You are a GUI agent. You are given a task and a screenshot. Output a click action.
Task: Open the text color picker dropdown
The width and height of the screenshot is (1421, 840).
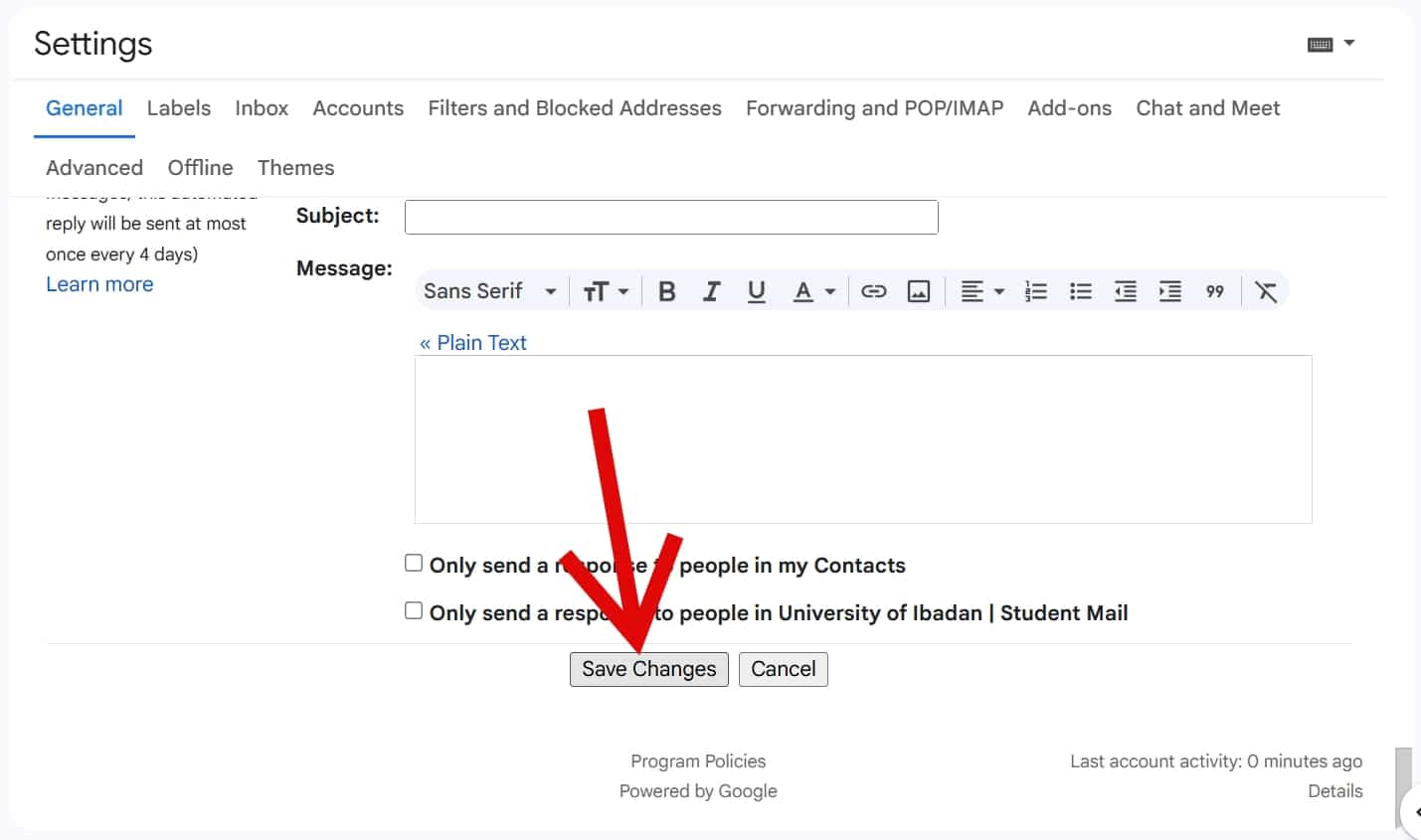point(813,290)
